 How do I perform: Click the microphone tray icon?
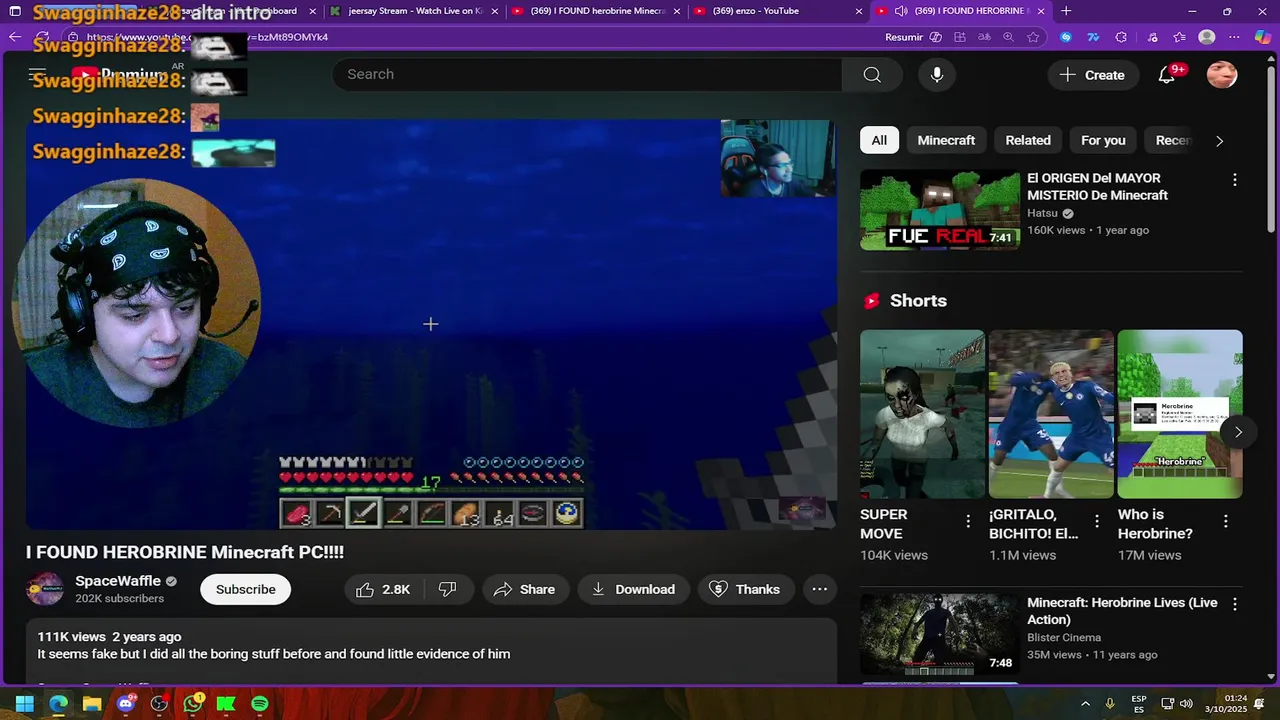[x=1110, y=704]
